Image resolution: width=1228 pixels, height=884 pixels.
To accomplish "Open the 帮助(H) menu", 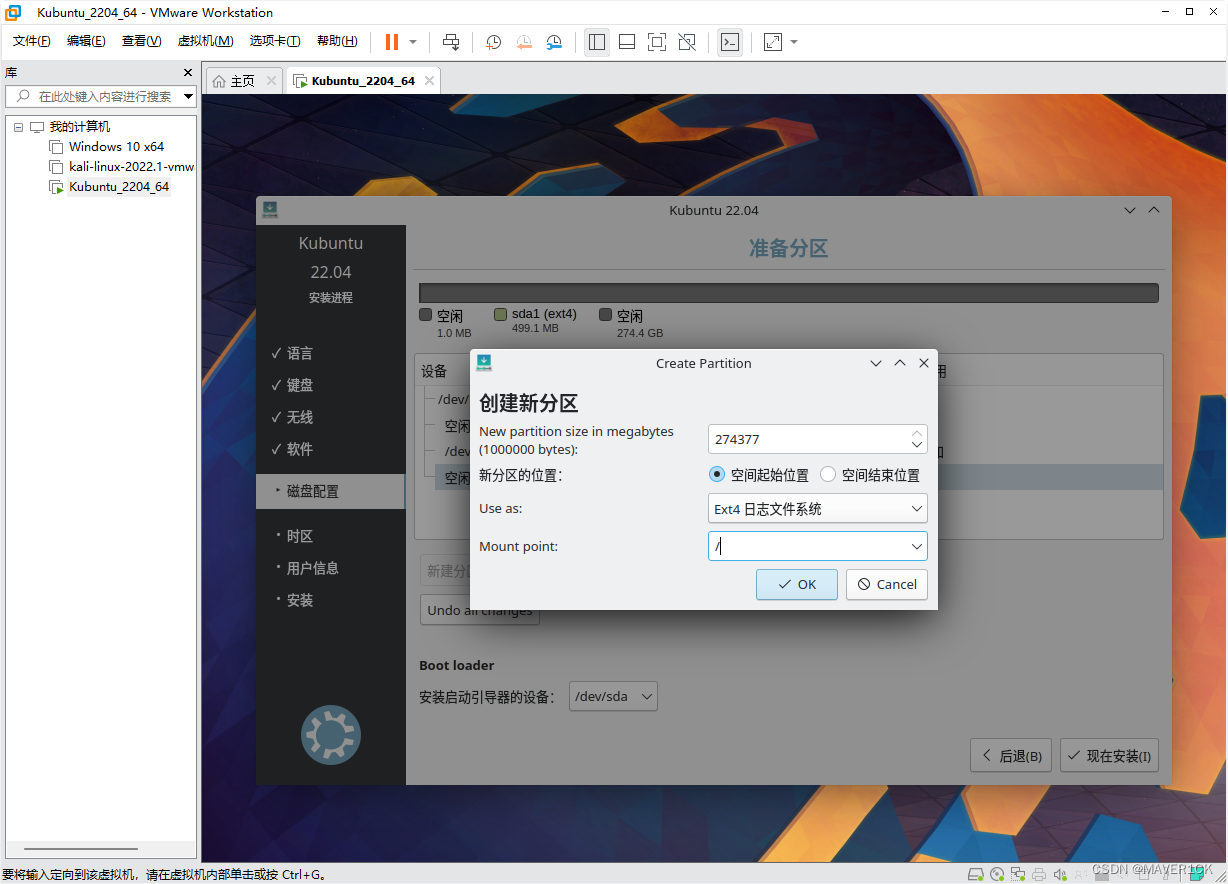I will click(x=337, y=41).
